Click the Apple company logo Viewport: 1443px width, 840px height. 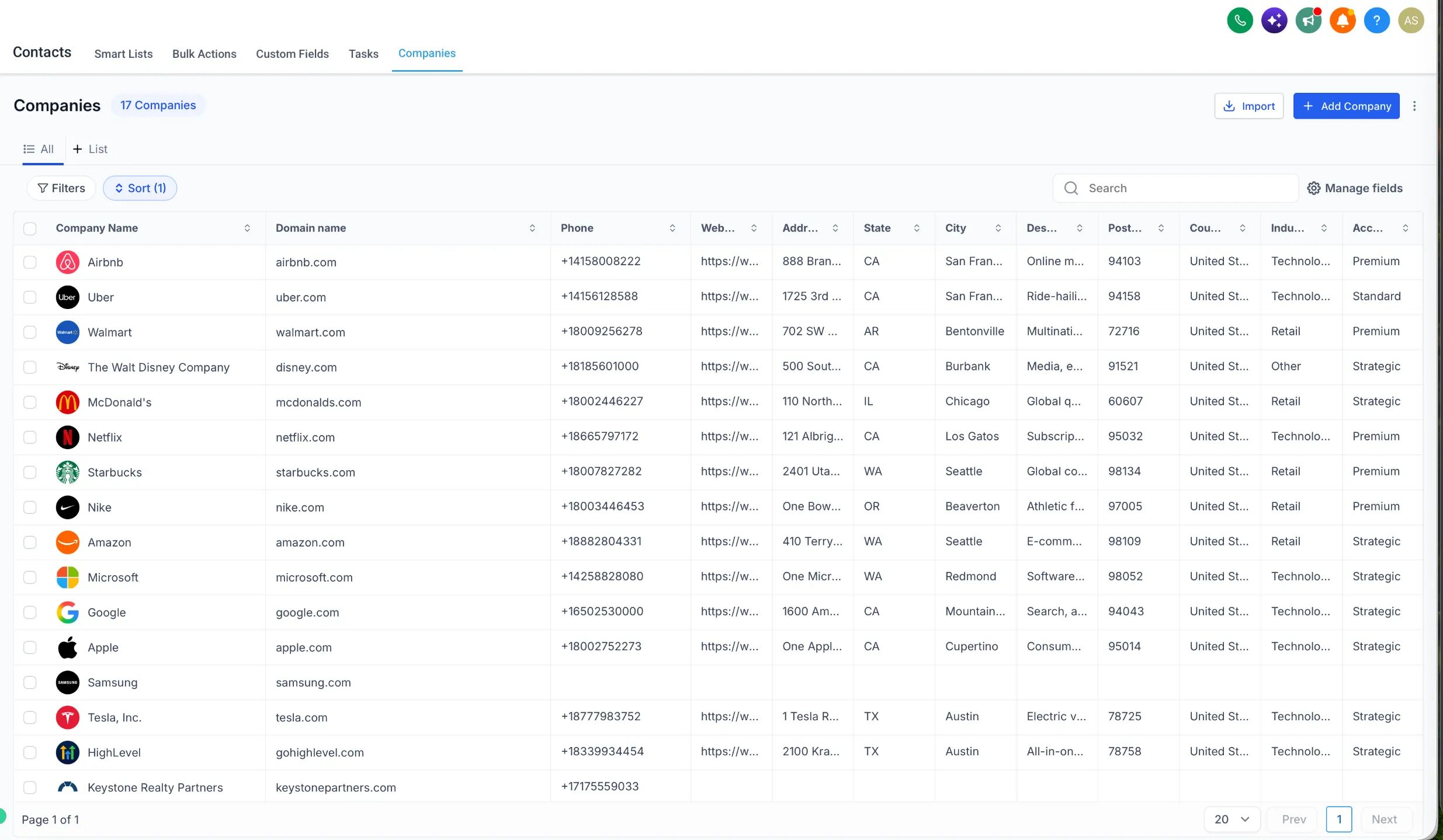click(x=68, y=648)
